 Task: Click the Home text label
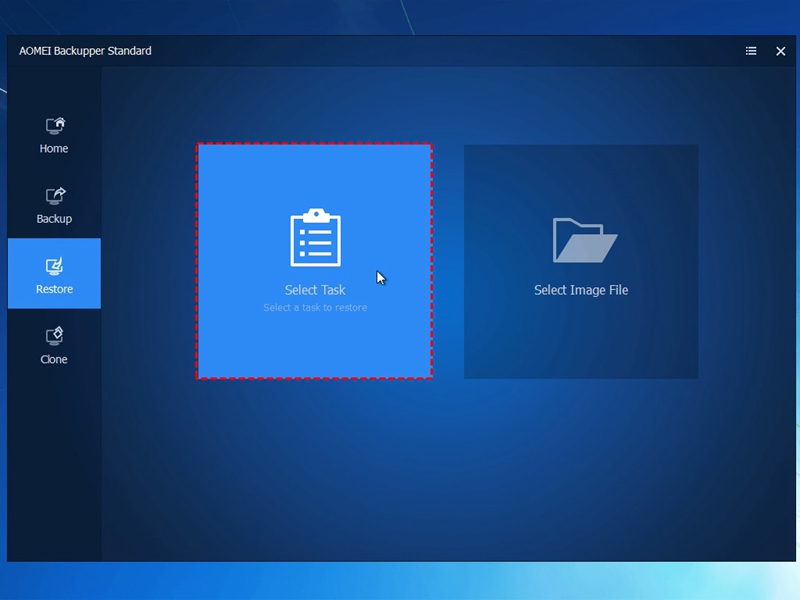tap(54, 148)
